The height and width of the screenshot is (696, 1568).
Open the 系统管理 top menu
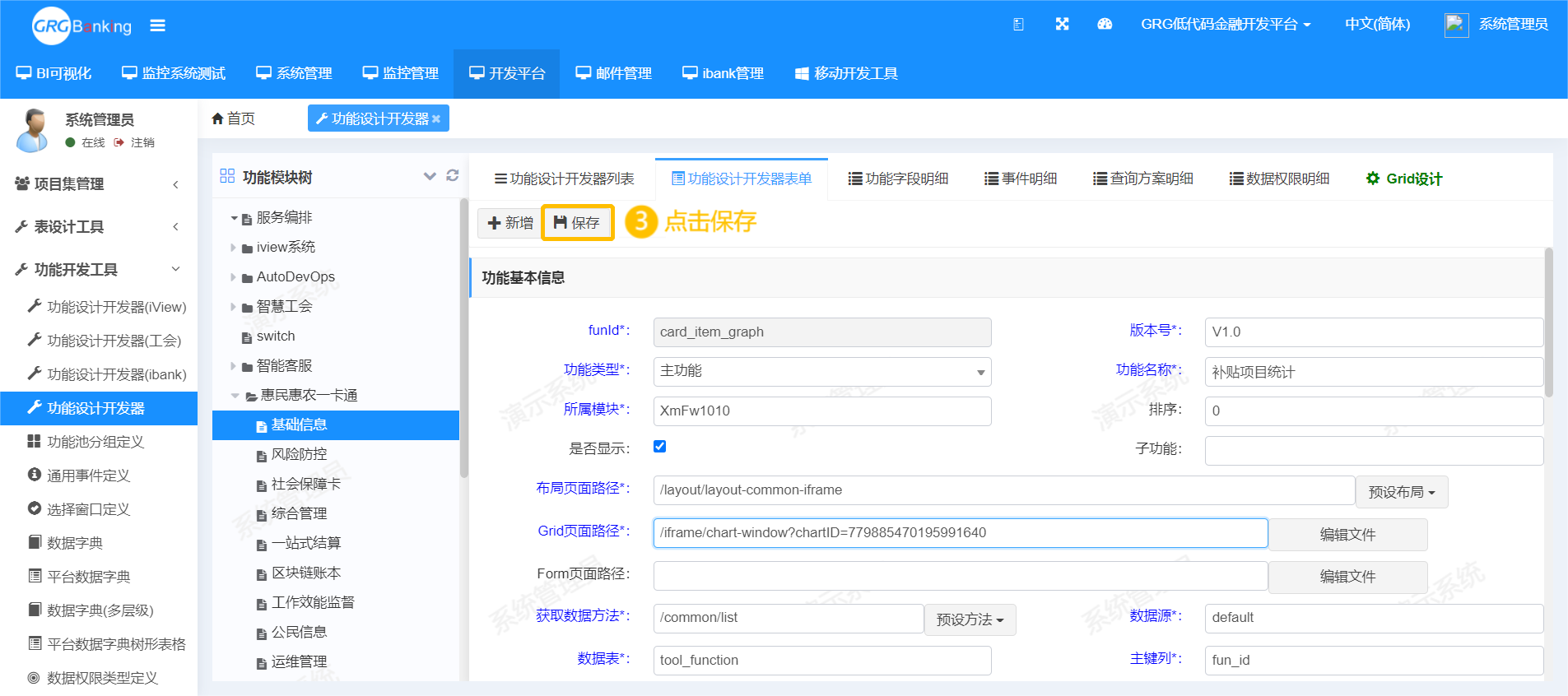pyautogui.click(x=294, y=73)
